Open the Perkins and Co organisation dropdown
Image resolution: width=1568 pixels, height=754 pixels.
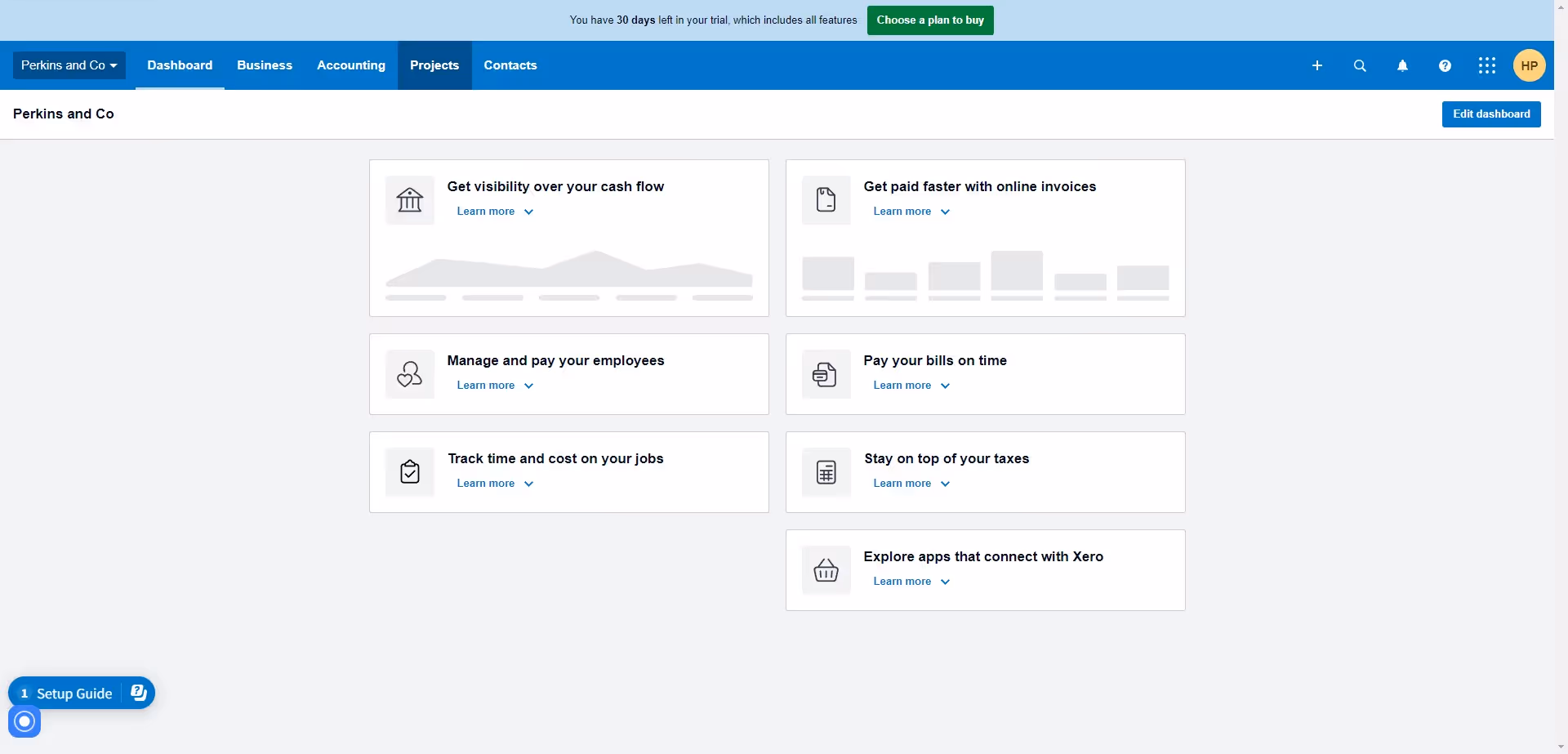[69, 65]
